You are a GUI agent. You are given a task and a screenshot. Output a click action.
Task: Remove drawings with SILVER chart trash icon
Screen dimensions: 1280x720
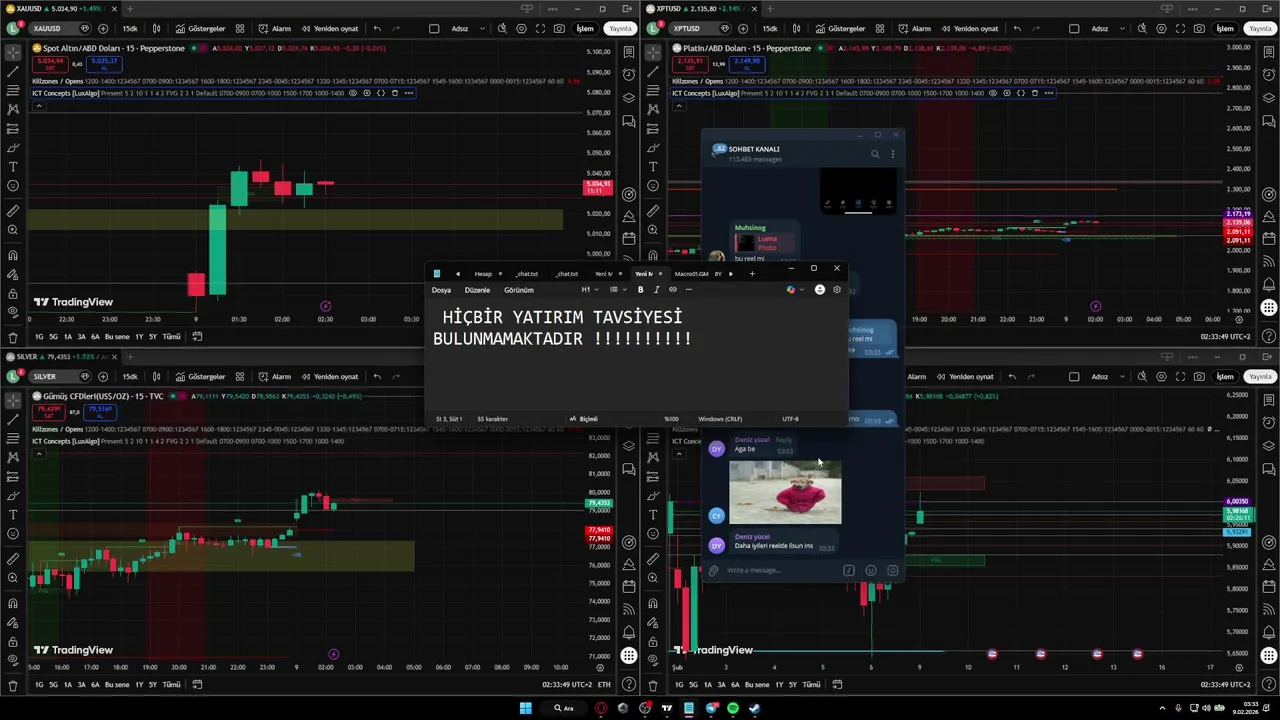[13, 685]
